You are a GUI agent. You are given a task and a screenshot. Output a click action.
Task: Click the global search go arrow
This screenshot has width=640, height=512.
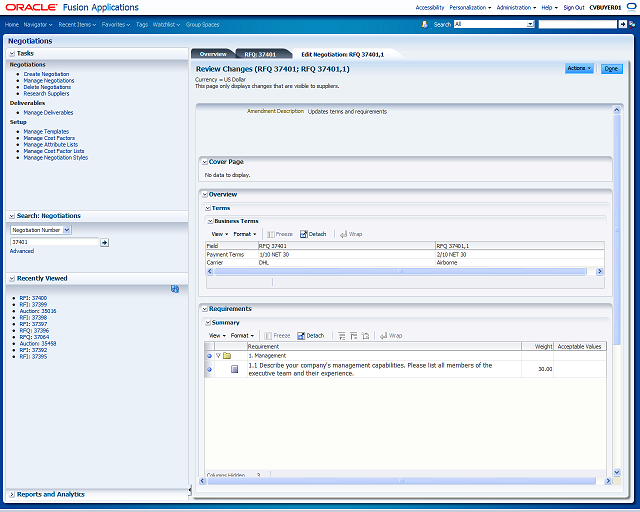point(622,24)
